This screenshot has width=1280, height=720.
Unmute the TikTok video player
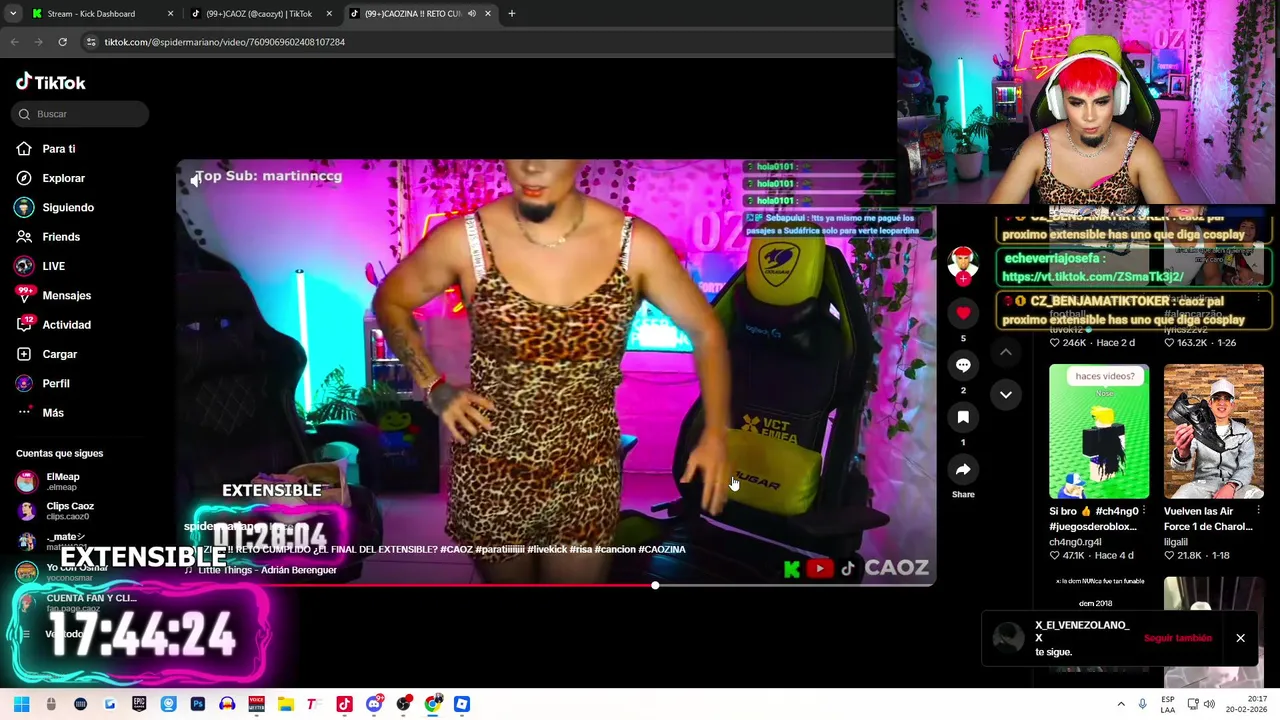[x=196, y=179]
